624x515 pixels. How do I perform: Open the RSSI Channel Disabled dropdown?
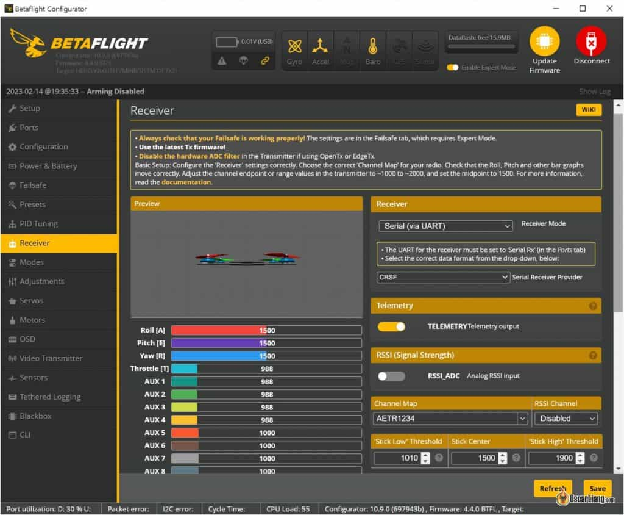point(566,418)
